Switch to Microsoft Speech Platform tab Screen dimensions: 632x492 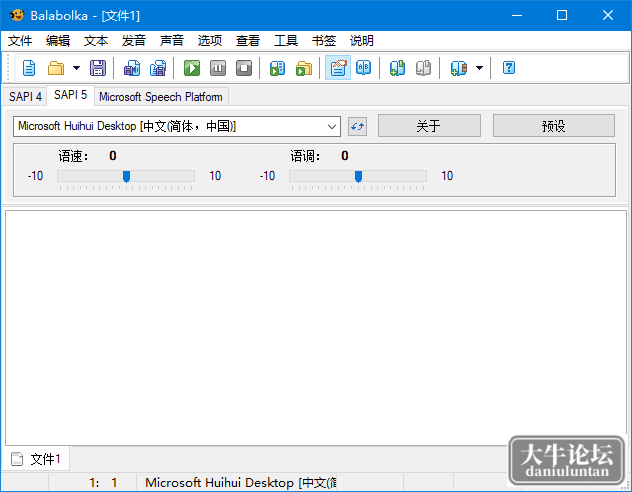[x=161, y=97]
